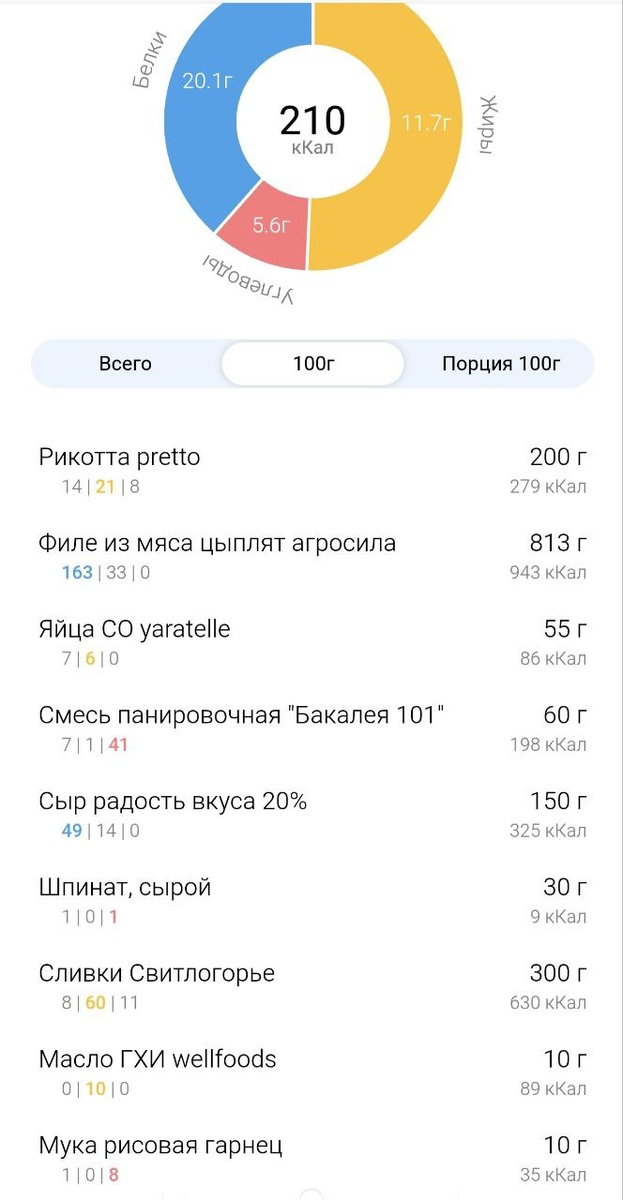Tap the "630 кКал" value for Сливки Свитлогорье
This screenshot has width=623, height=1200.
549,1003
